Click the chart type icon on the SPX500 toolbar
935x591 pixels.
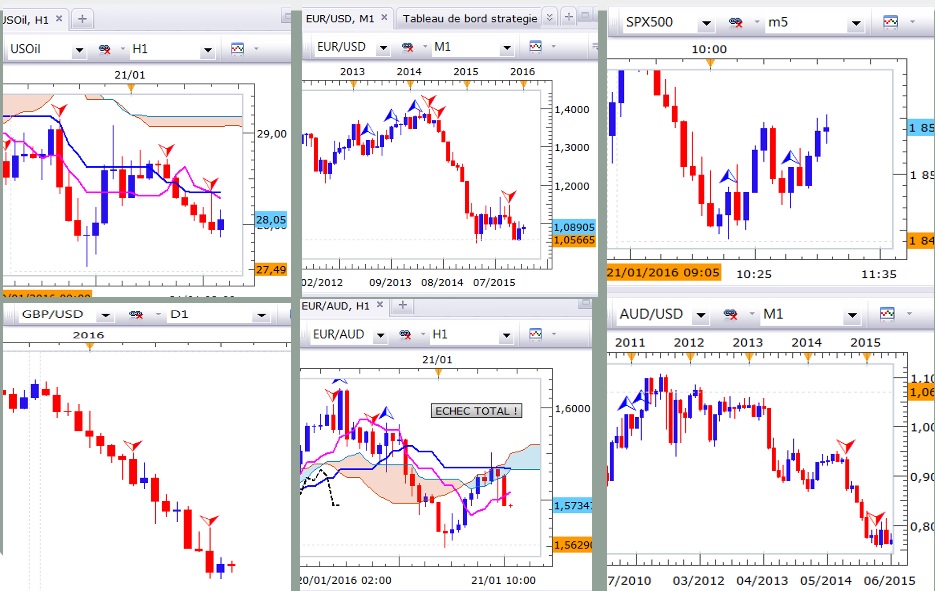click(890, 21)
